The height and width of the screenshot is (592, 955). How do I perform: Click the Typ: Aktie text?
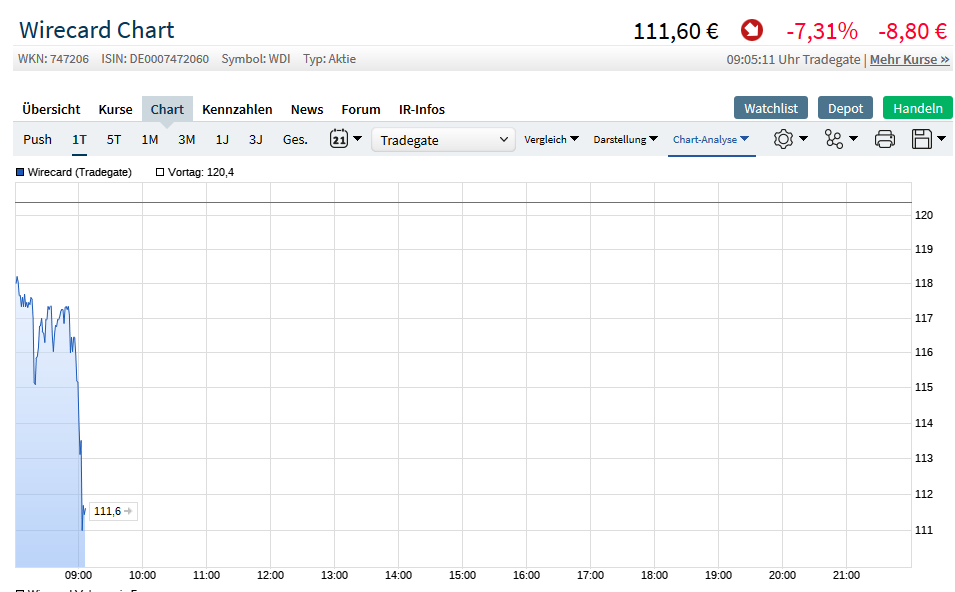329,59
